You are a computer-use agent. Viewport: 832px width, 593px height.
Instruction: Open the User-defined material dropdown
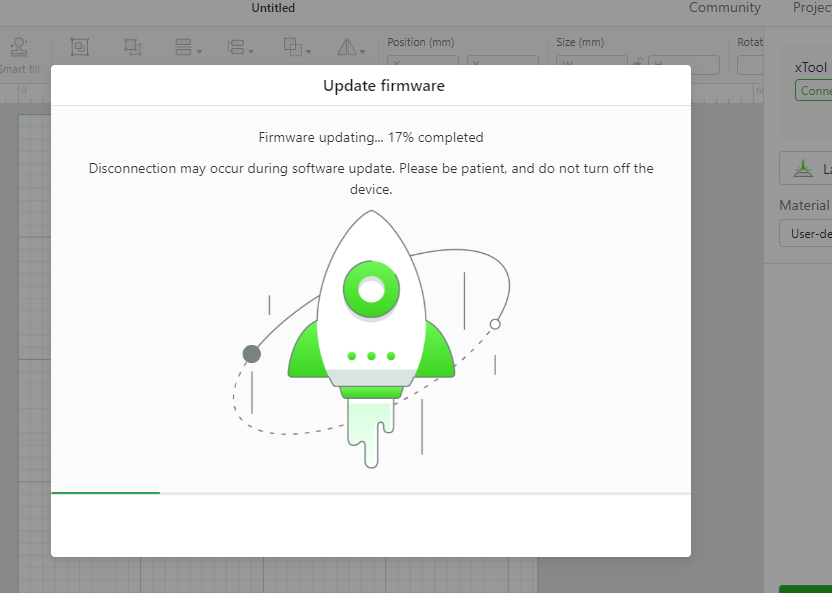pyautogui.click(x=805, y=234)
